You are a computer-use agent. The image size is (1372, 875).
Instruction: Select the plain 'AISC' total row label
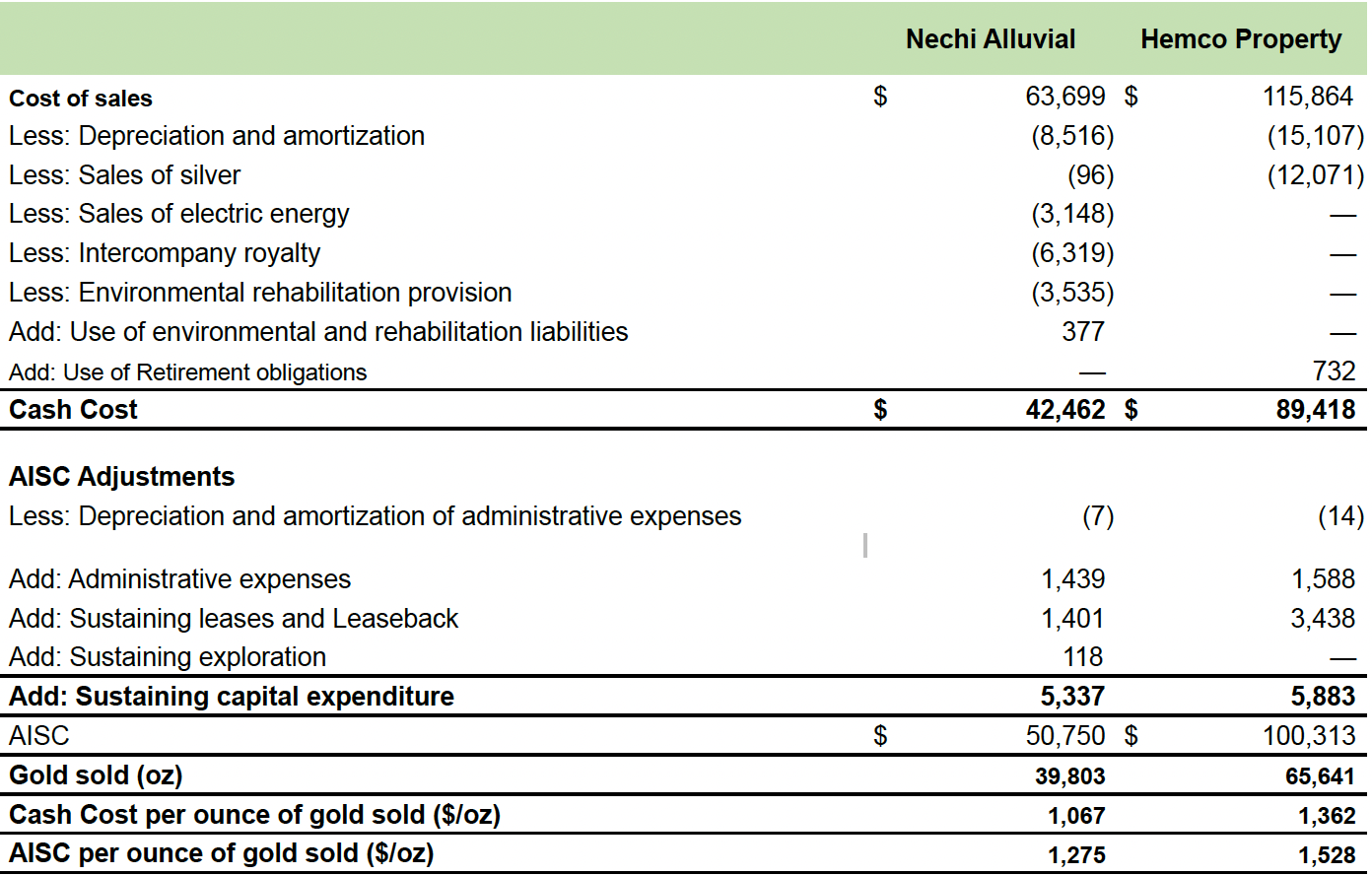[x=39, y=736]
